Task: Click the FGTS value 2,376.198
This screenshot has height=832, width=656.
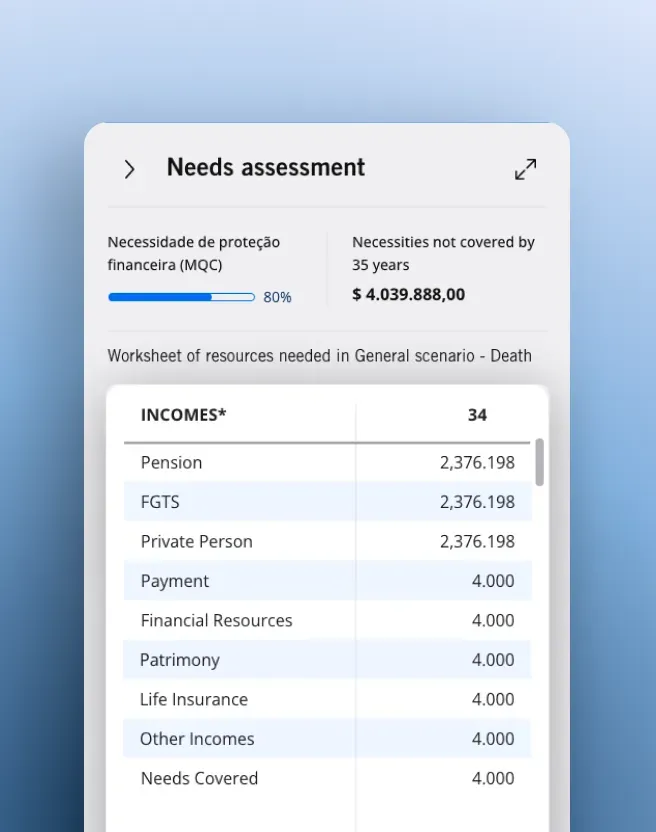Action: pos(477,502)
